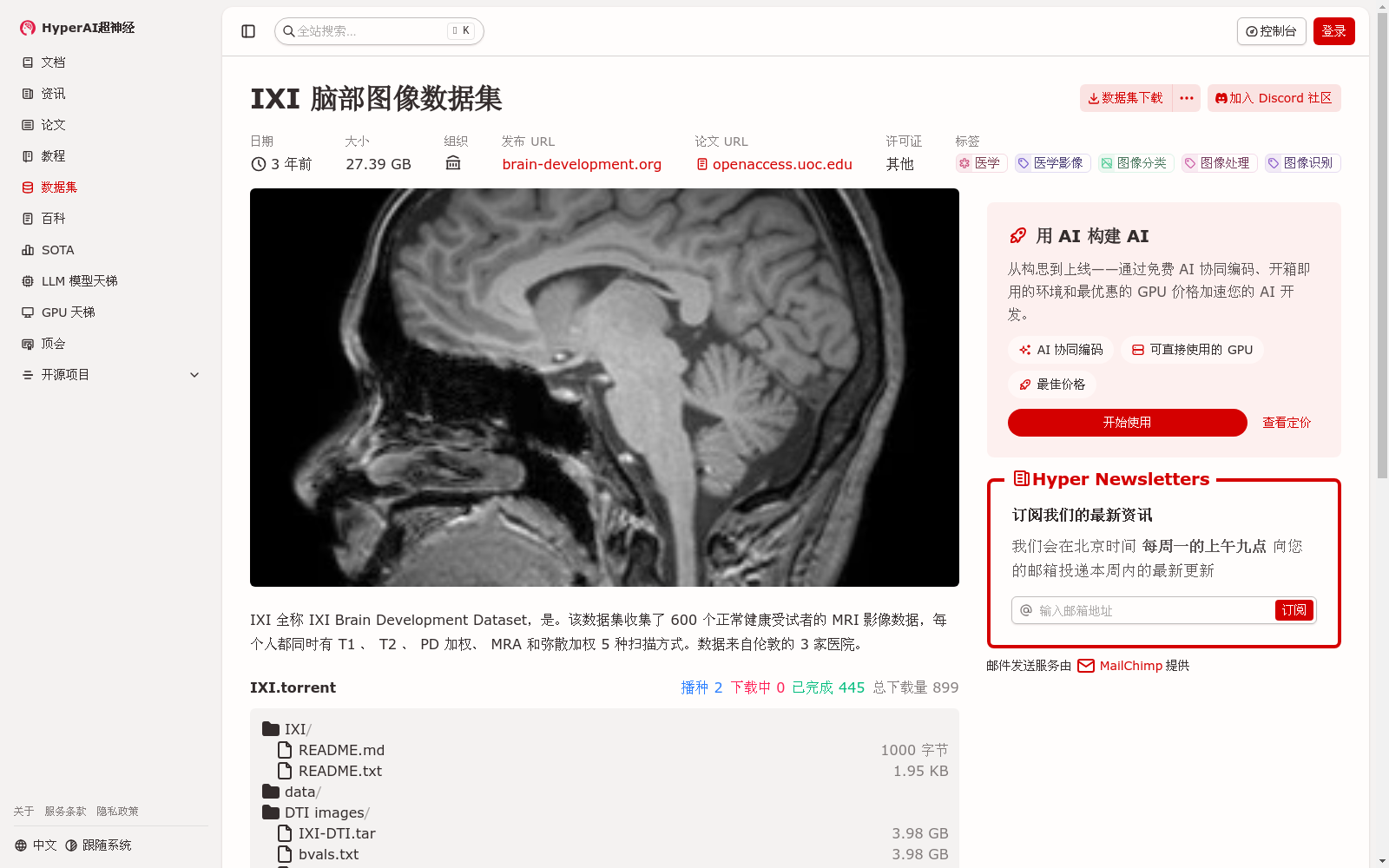Focus the 全站搜索 search field
1389x868 pixels.
tap(379, 31)
